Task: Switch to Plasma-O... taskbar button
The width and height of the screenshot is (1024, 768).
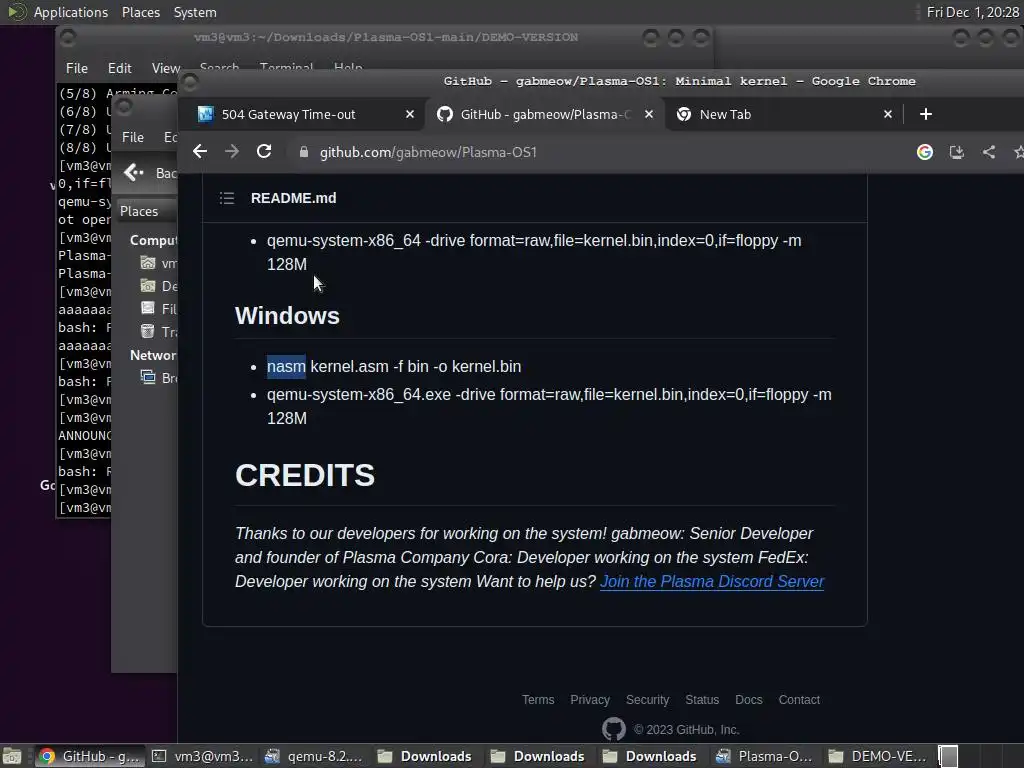Action: pos(764,756)
